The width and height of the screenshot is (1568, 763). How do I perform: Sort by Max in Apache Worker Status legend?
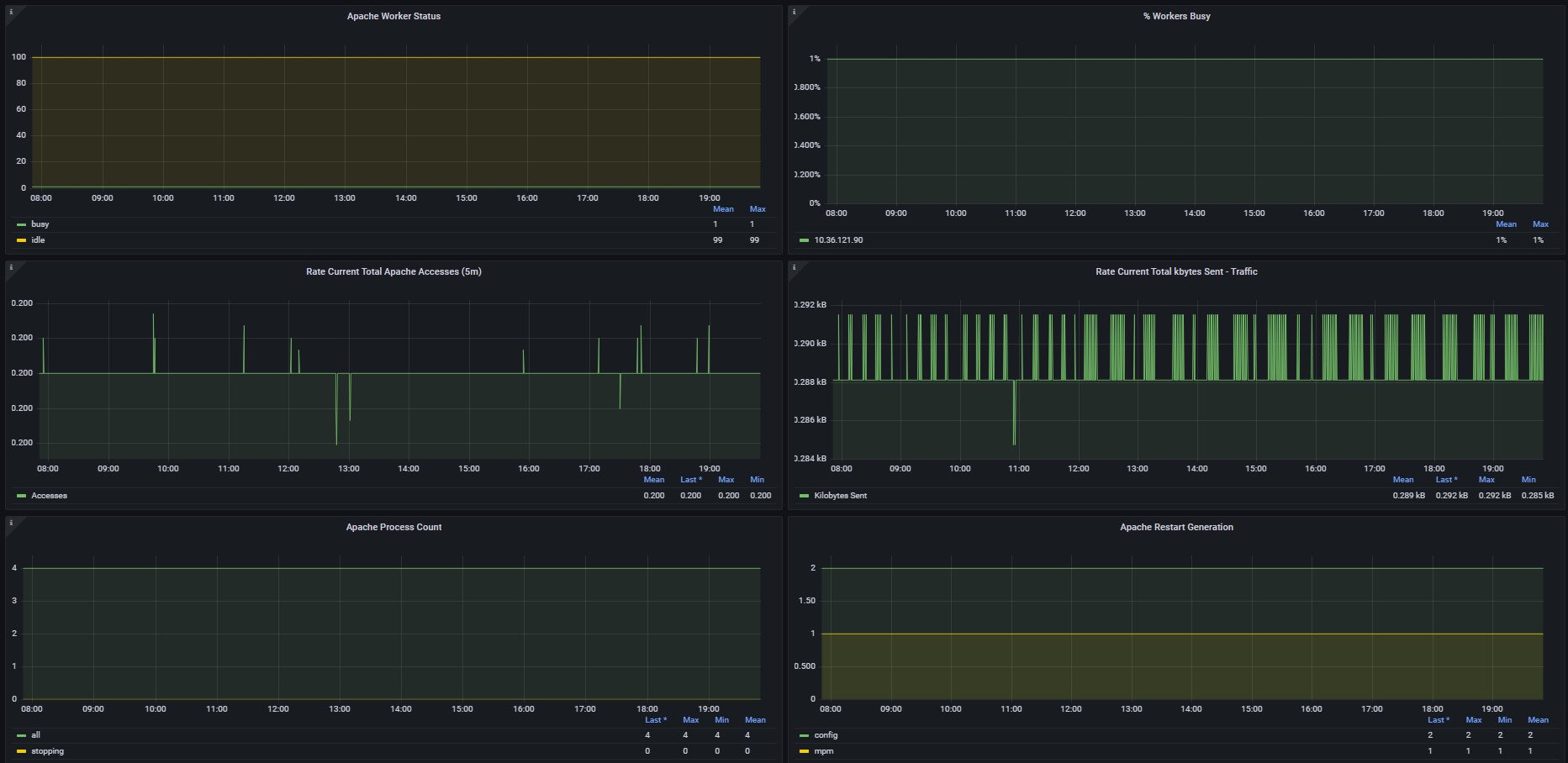[757, 209]
